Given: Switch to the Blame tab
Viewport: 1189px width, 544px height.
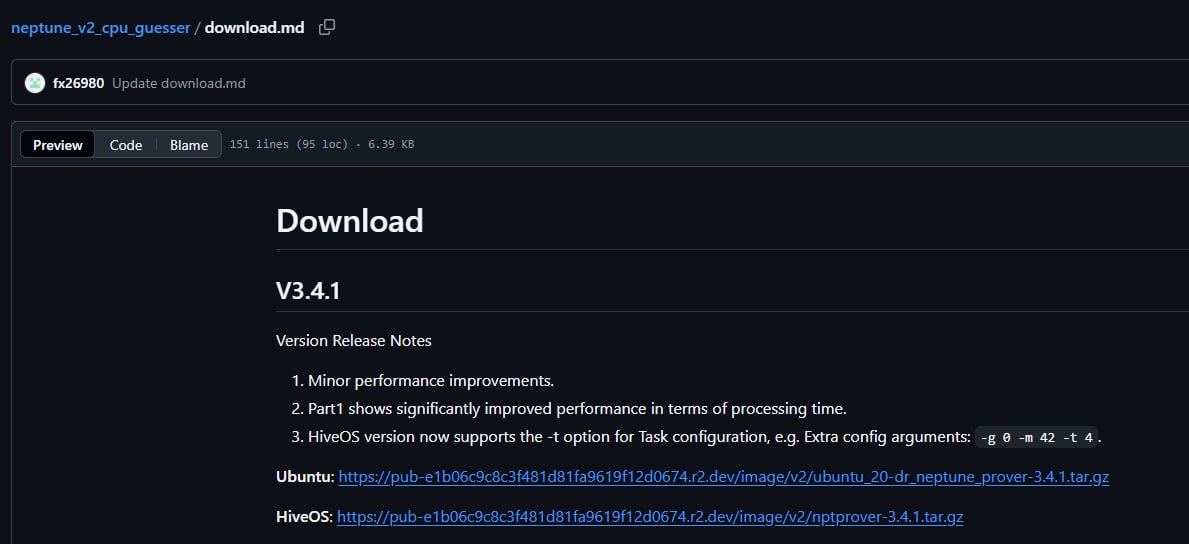Looking at the screenshot, I should (x=189, y=145).
